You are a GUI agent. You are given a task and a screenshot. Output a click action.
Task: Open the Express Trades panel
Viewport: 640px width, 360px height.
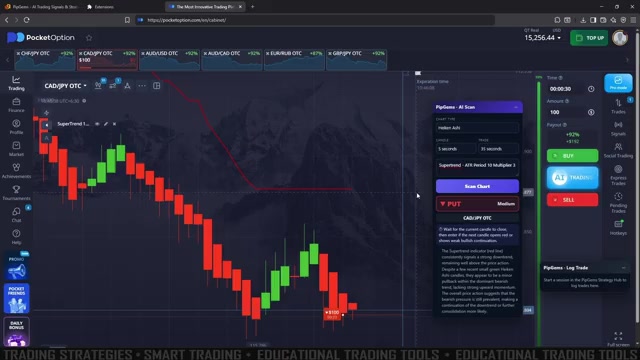click(x=618, y=175)
